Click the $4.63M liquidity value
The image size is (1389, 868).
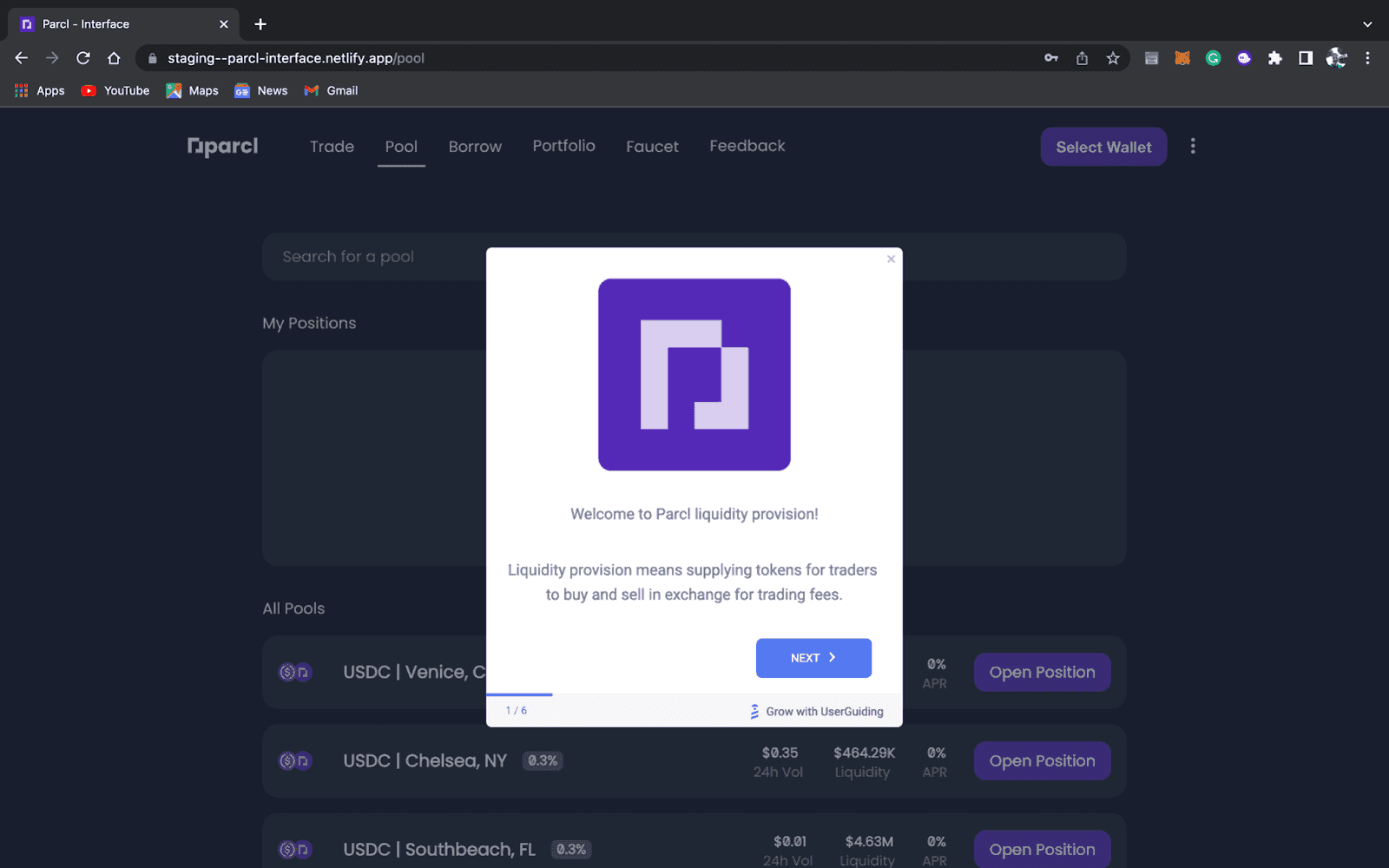point(869,841)
